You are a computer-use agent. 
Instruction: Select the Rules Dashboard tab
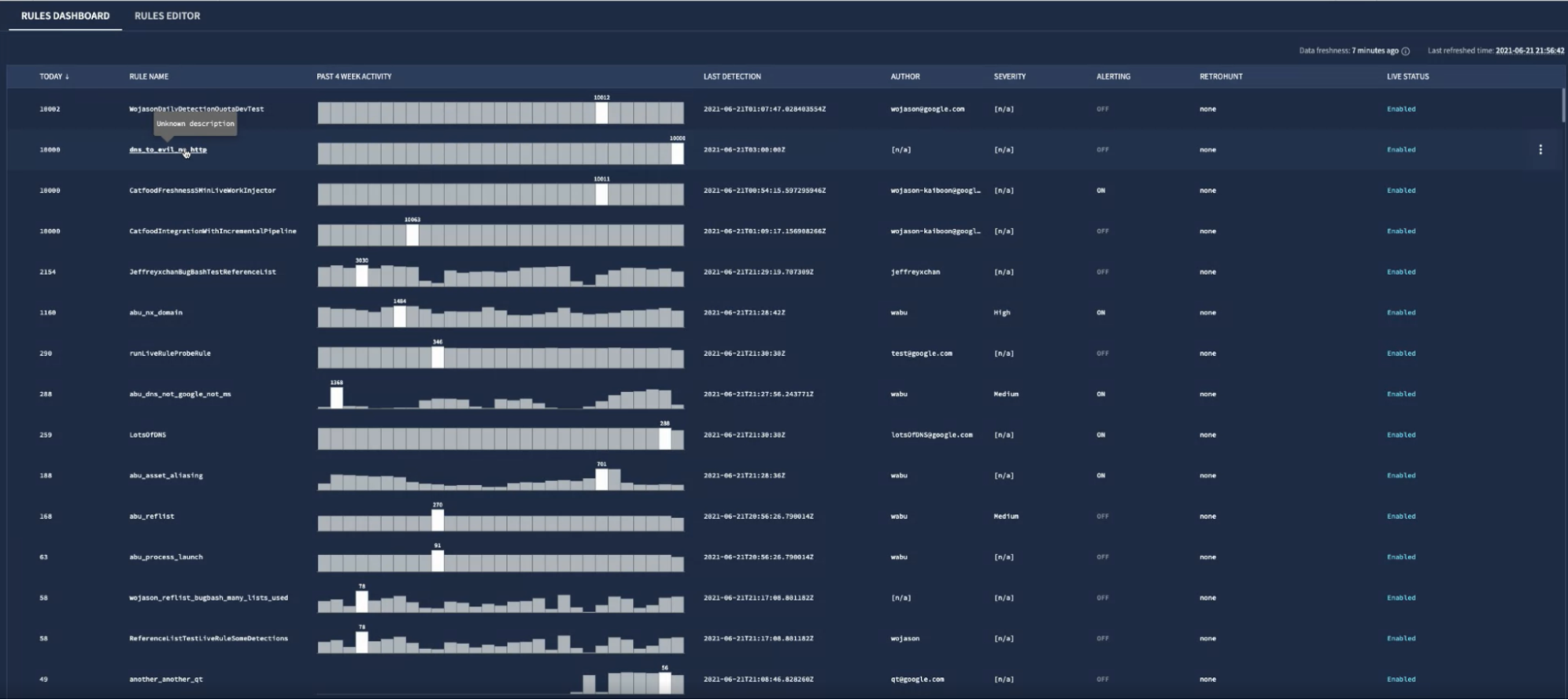pos(65,16)
